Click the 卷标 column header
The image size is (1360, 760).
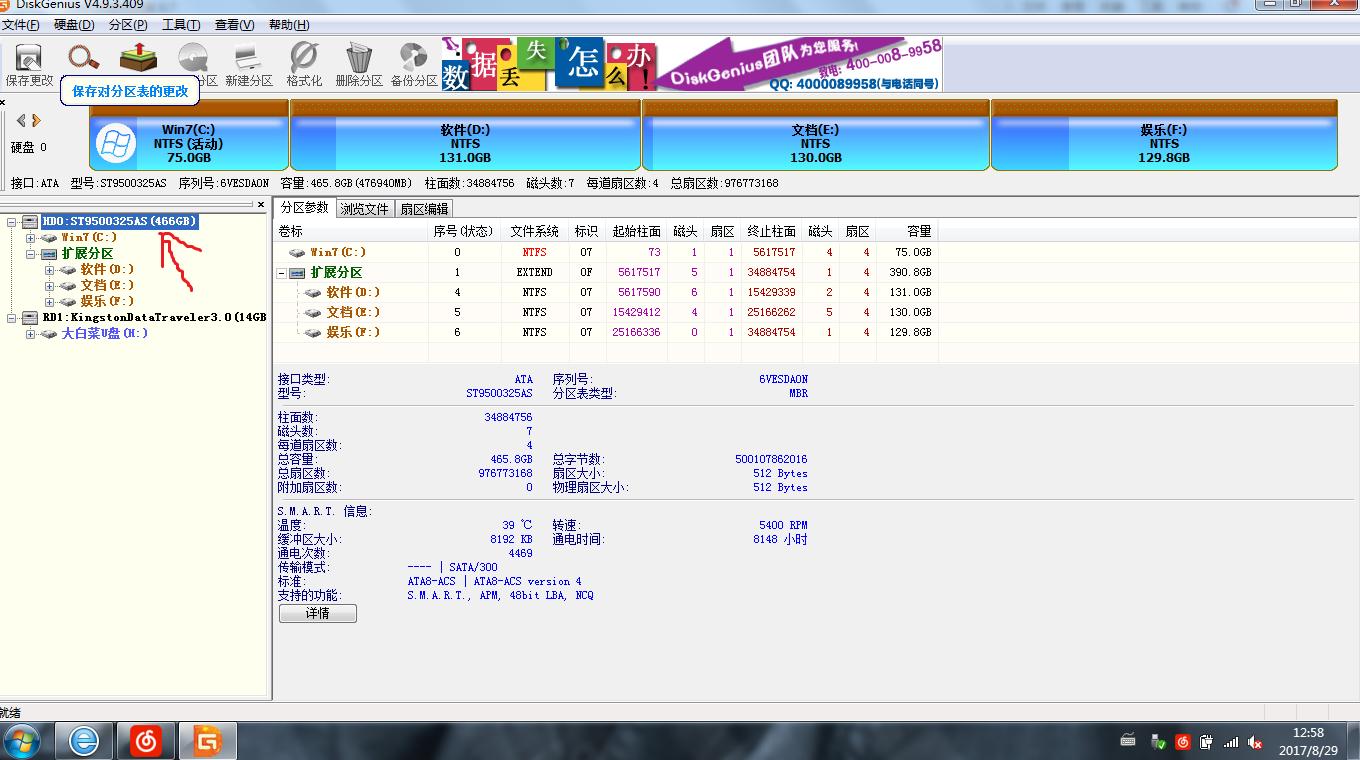pyautogui.click(x=351, y=232)
